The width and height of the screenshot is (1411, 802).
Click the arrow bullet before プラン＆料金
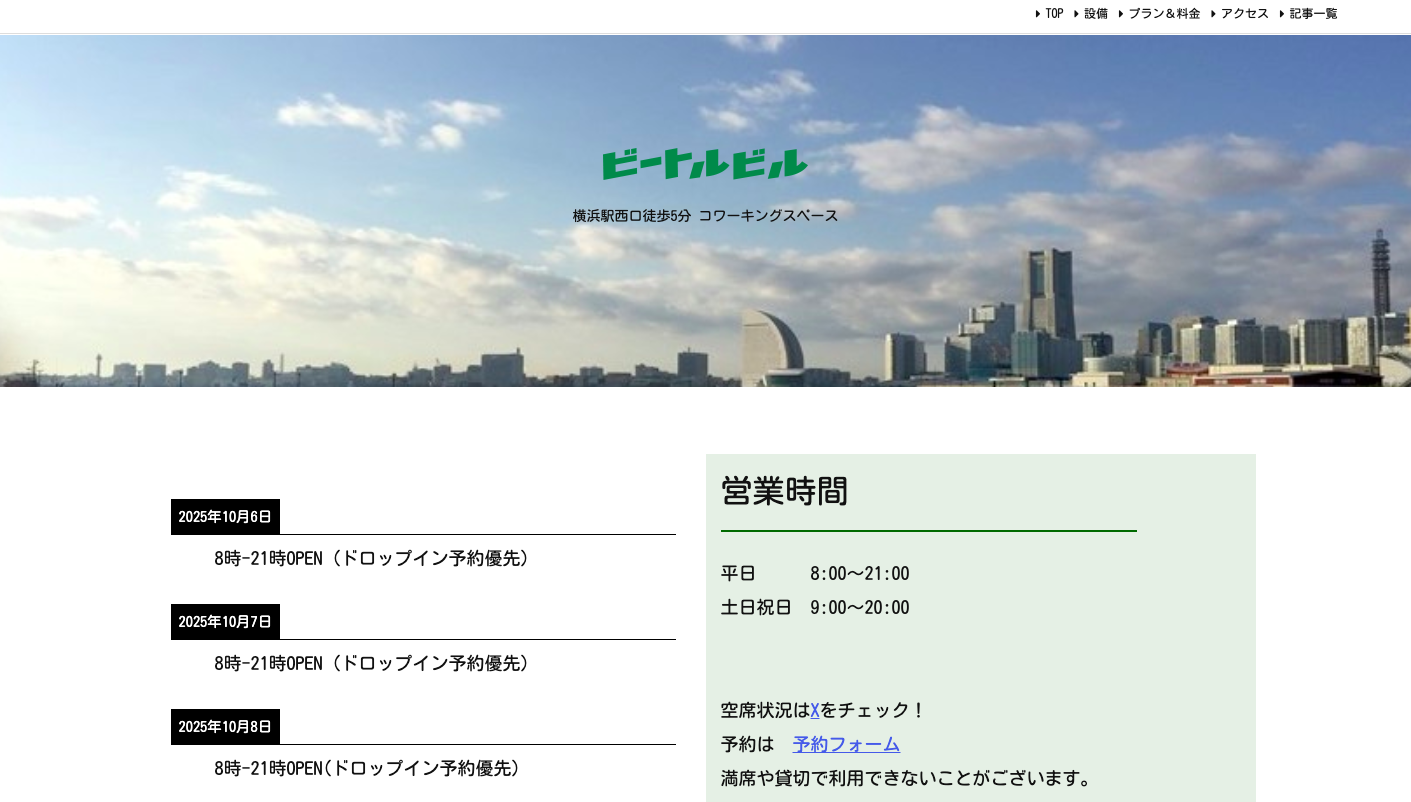(1121, 14)
